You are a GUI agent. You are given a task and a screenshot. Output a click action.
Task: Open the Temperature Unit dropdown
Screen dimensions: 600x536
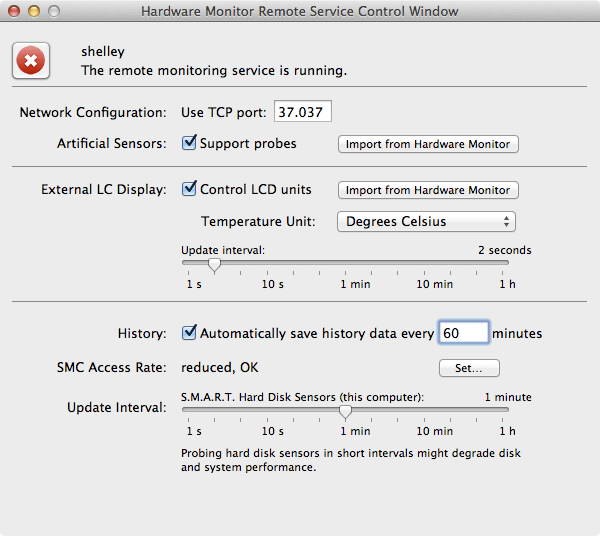pyautogui.click(x=427, y=221)
